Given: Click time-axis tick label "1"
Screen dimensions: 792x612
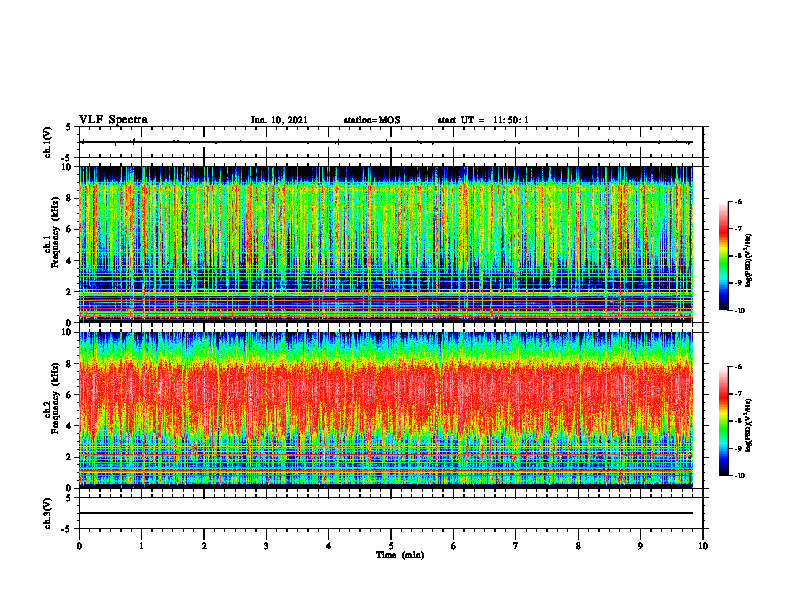Looking at the screenshot, I should (141, 546).
